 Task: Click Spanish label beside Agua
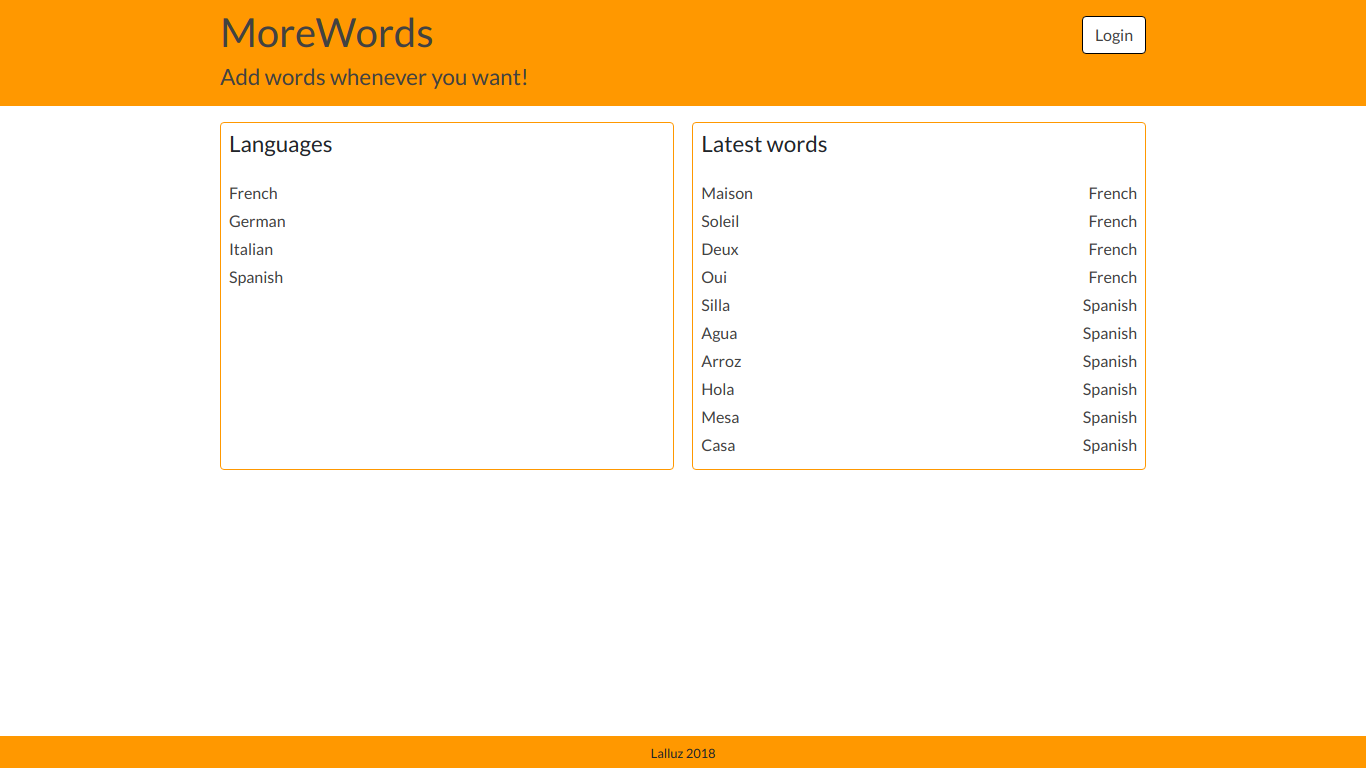(1109, 333)
